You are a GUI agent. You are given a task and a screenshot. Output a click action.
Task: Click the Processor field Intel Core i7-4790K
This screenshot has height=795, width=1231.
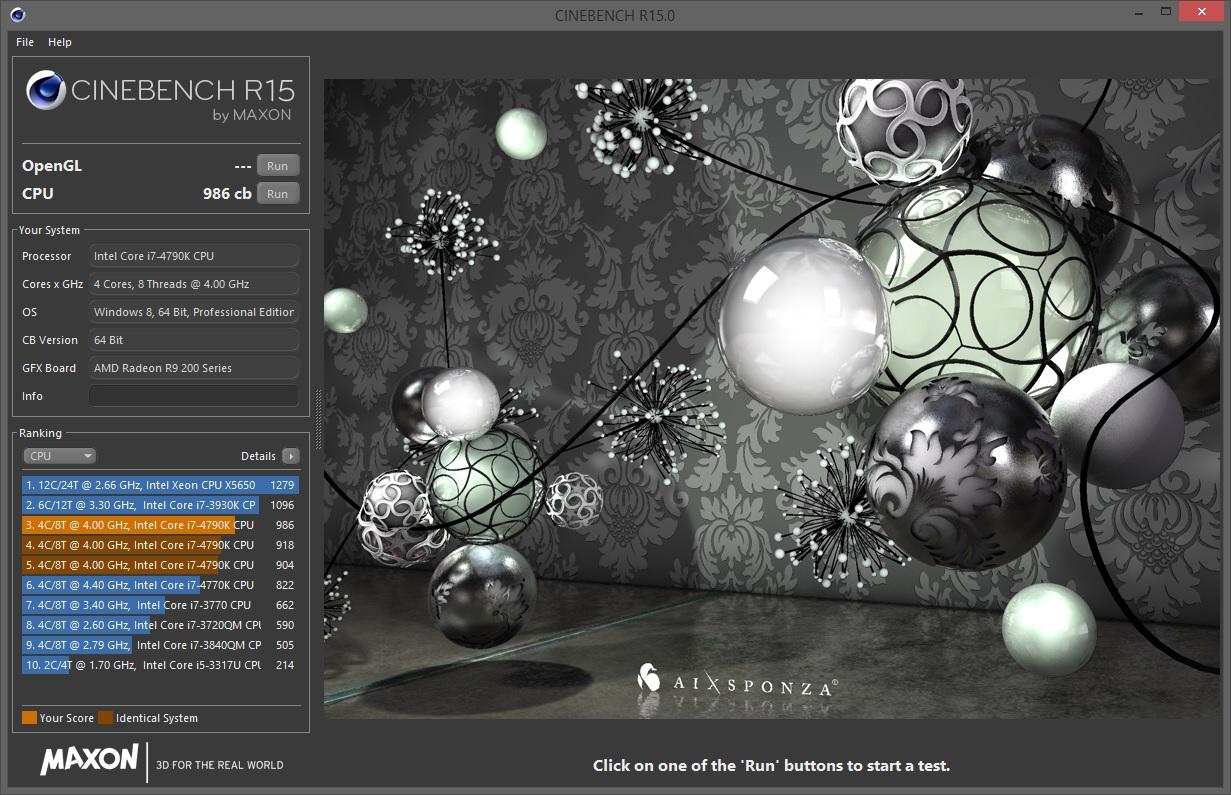pyautogui.click(x=194, y=256)
